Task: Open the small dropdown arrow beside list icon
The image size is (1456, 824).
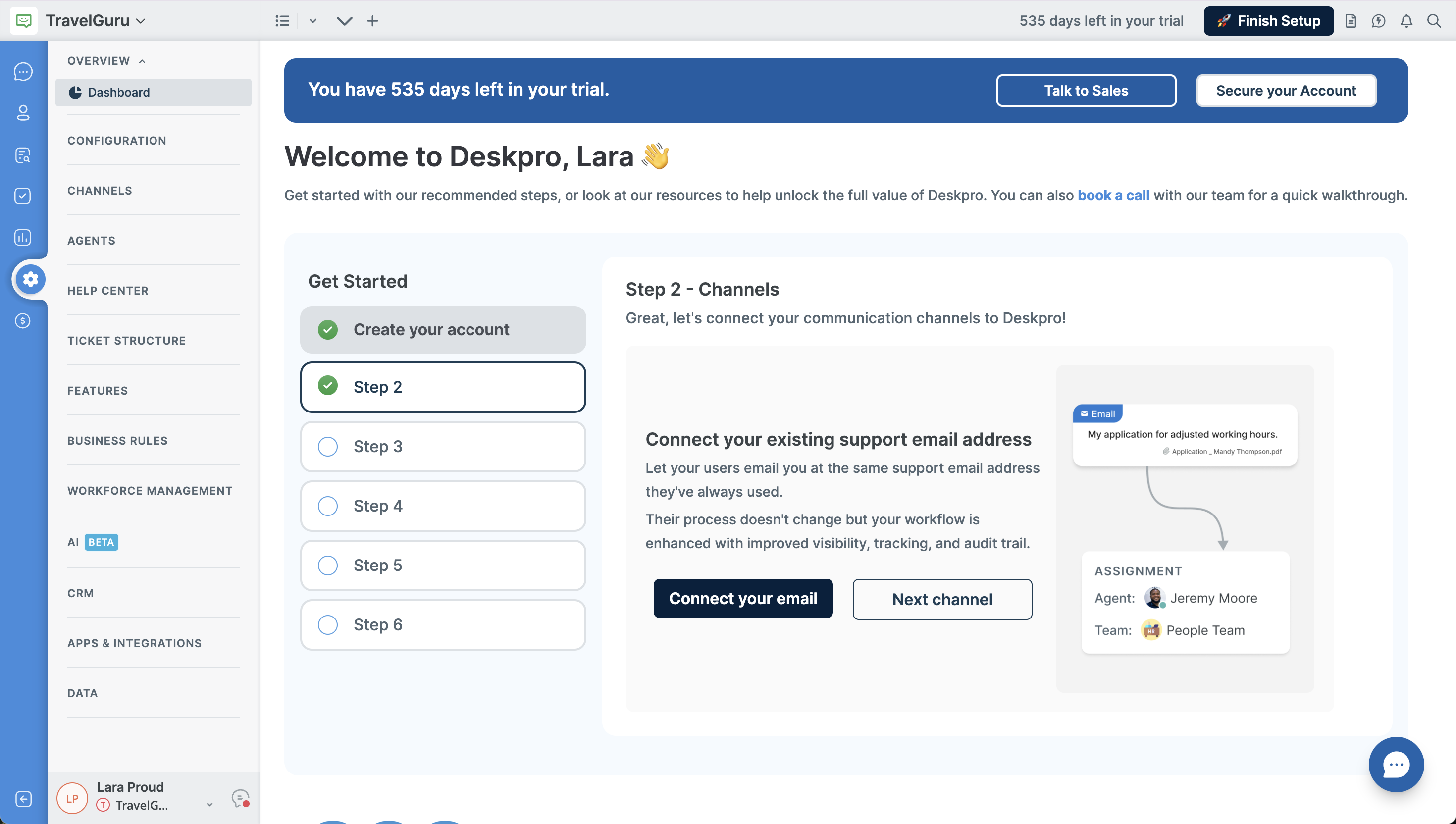Action: (x=312, y=21)
